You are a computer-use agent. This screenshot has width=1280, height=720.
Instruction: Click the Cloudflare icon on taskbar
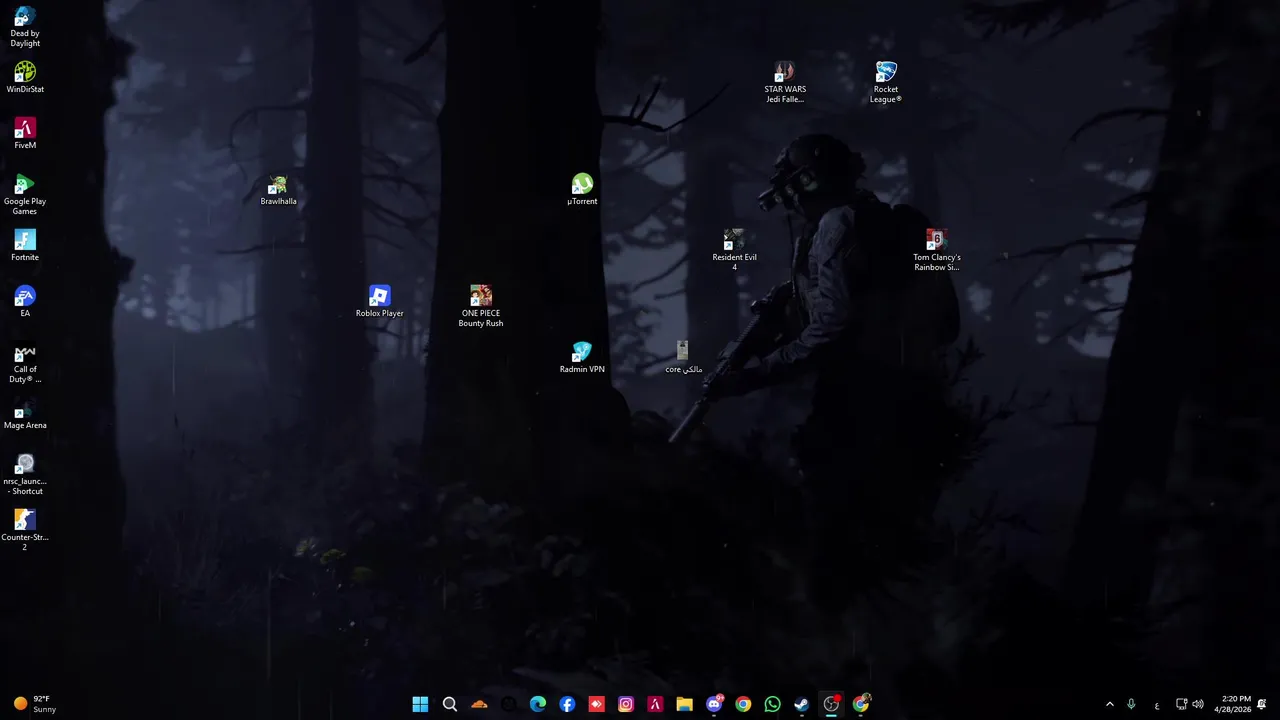[x=479, y=704]
